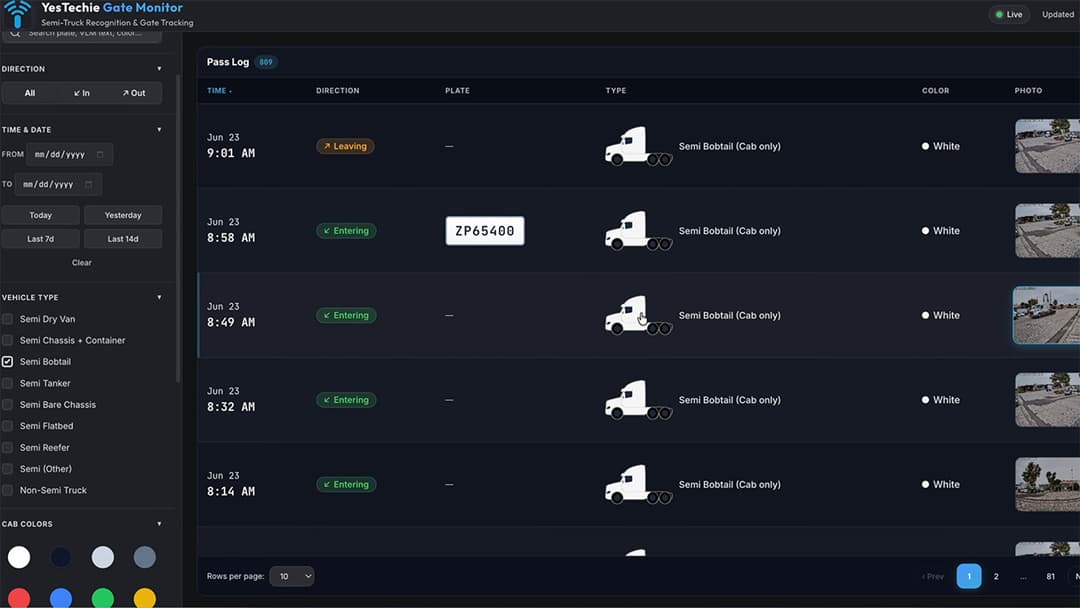Check the Semi Tanker filter
1080x608 pixels.
coord(8,383)
